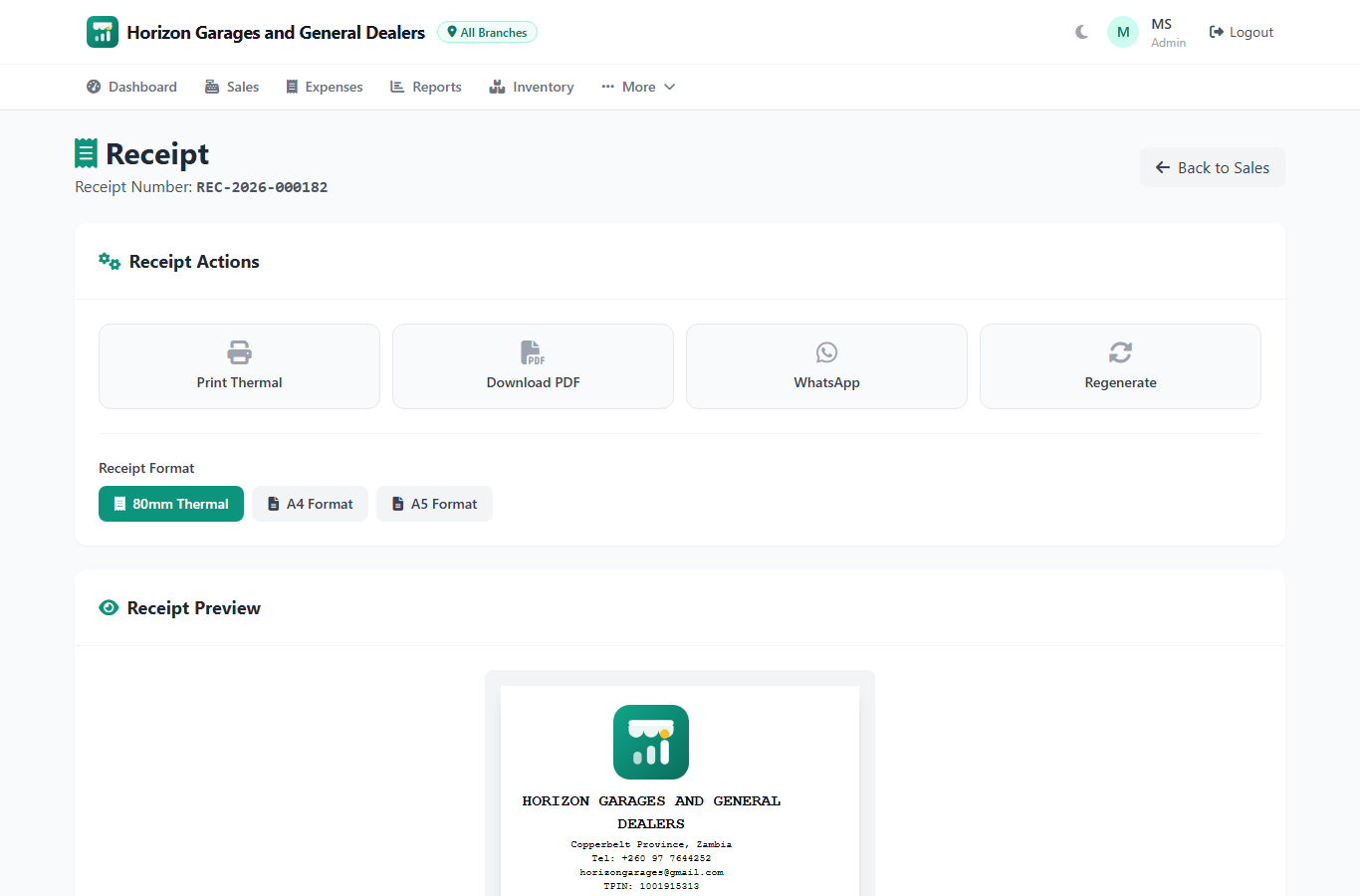This screenshot has height=896, width=1360.
Task: Click the user avatar with letter M
Action: click(x=1123, y=32)
